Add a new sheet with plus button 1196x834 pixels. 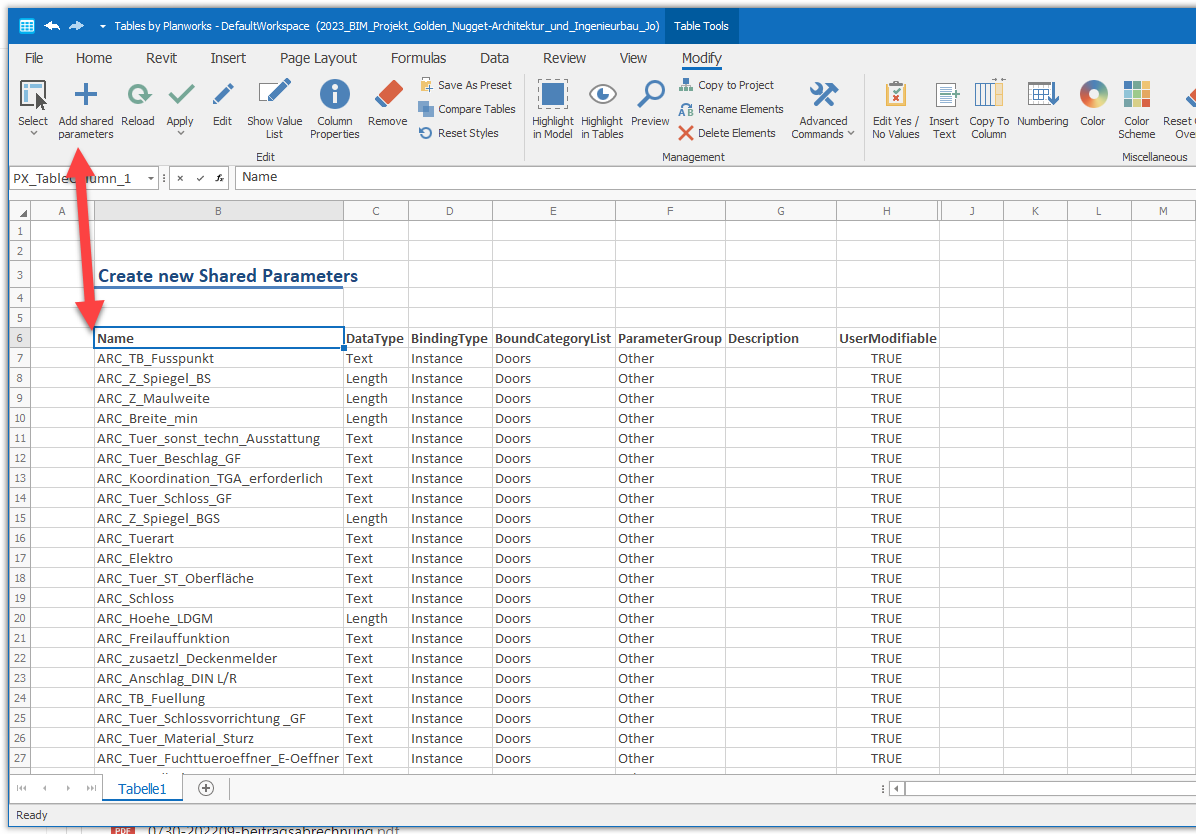click(x=206, y=788)
